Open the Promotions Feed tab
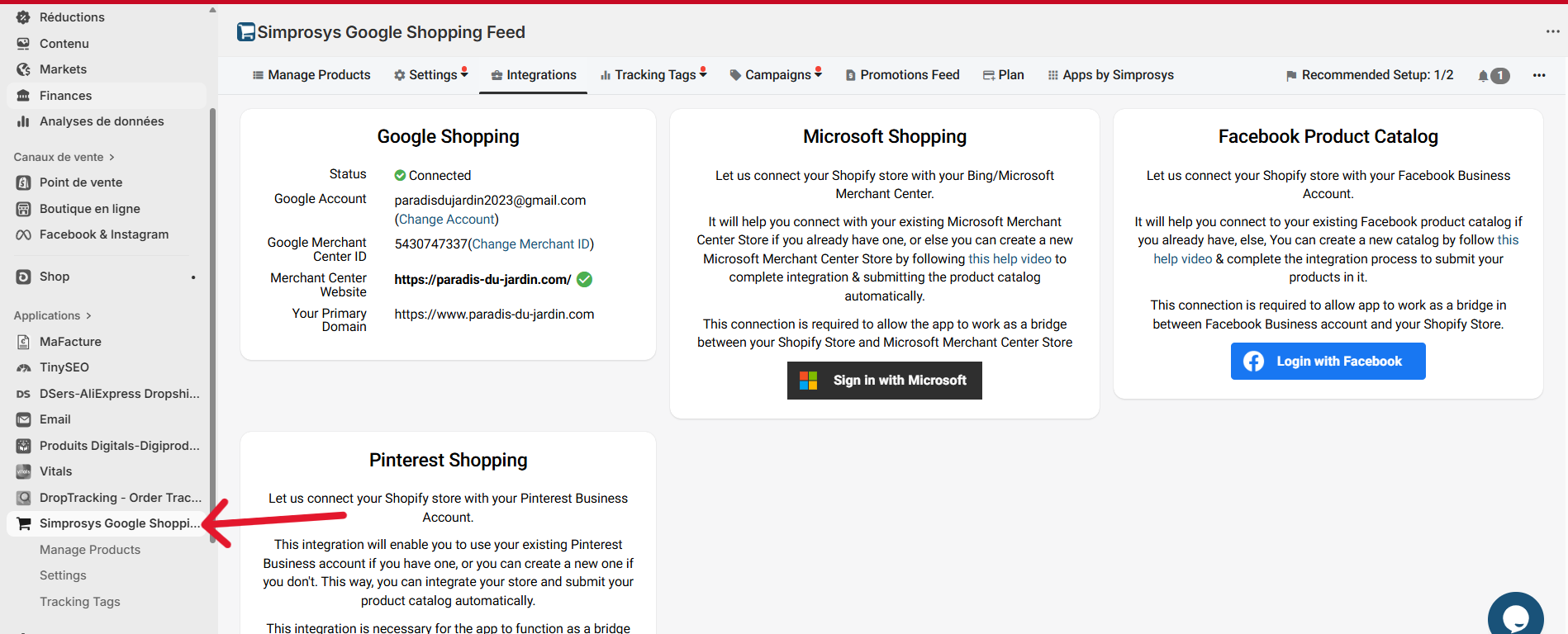Image resolution: width=1568 pixels, height=634 pixels. [x=902, y=75]
